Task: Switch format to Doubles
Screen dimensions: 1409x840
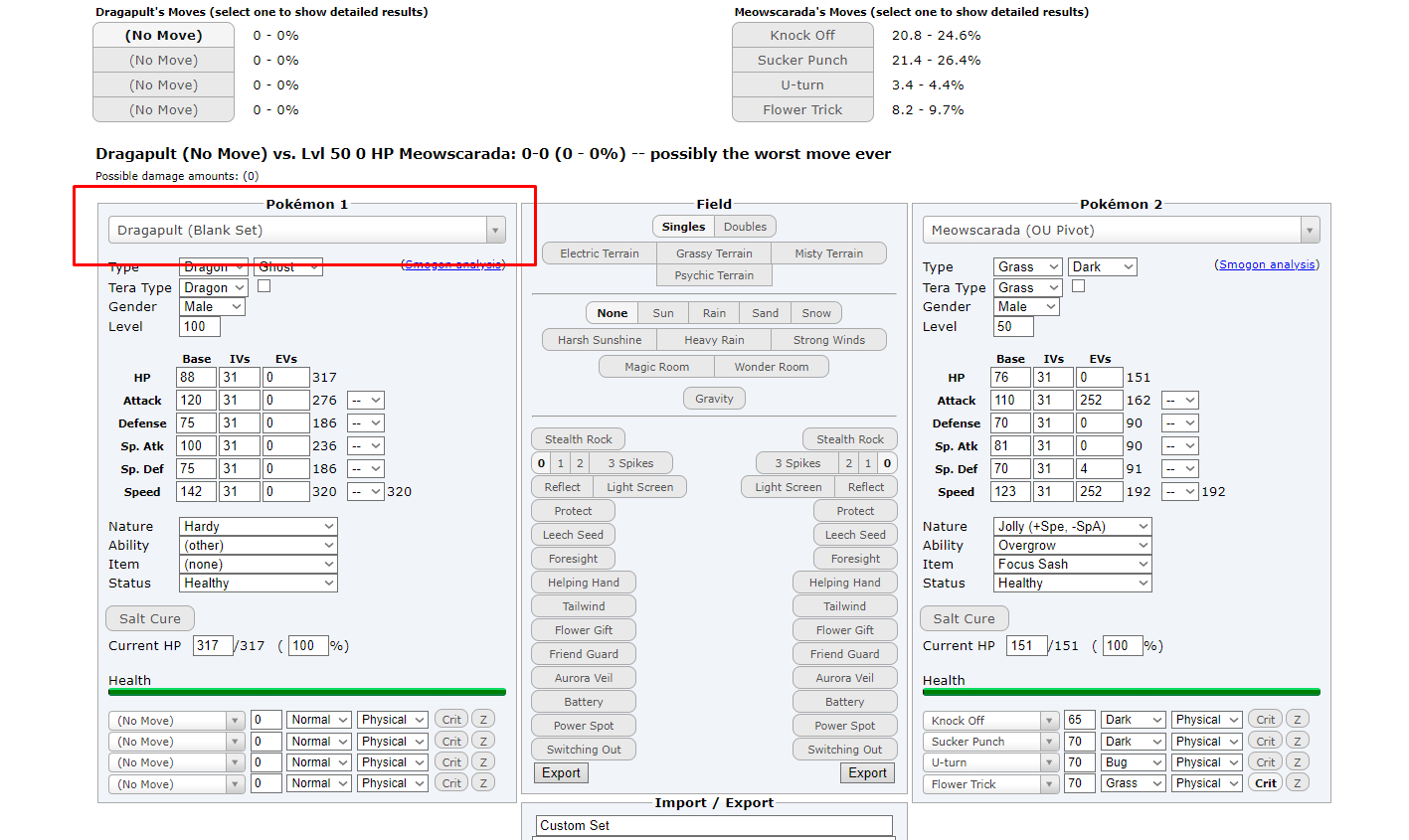Action: [745, 227]
